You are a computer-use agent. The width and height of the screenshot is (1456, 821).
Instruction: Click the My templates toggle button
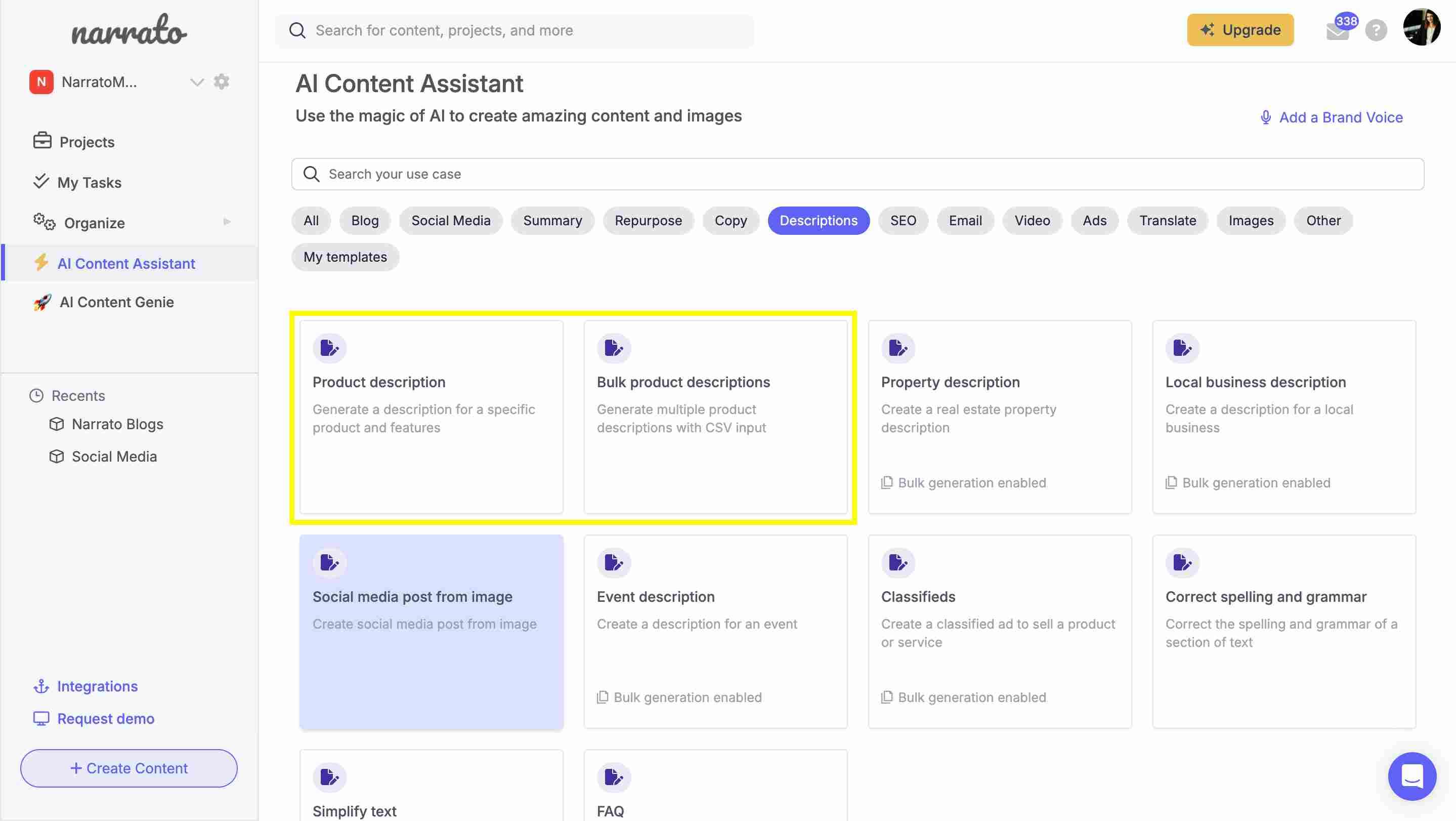[x=345, y=257]
